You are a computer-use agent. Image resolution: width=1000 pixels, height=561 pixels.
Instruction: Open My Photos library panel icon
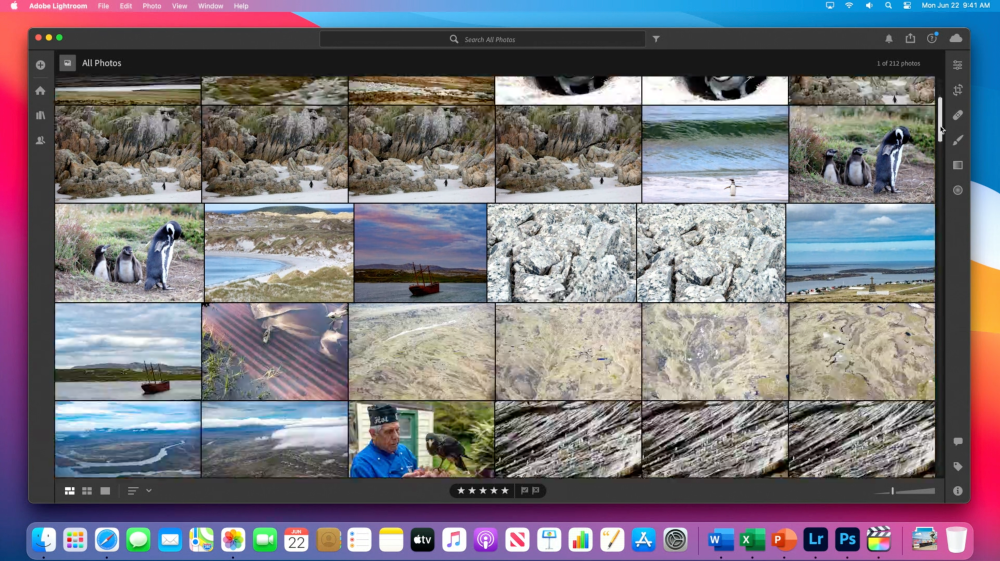(40, 115)
